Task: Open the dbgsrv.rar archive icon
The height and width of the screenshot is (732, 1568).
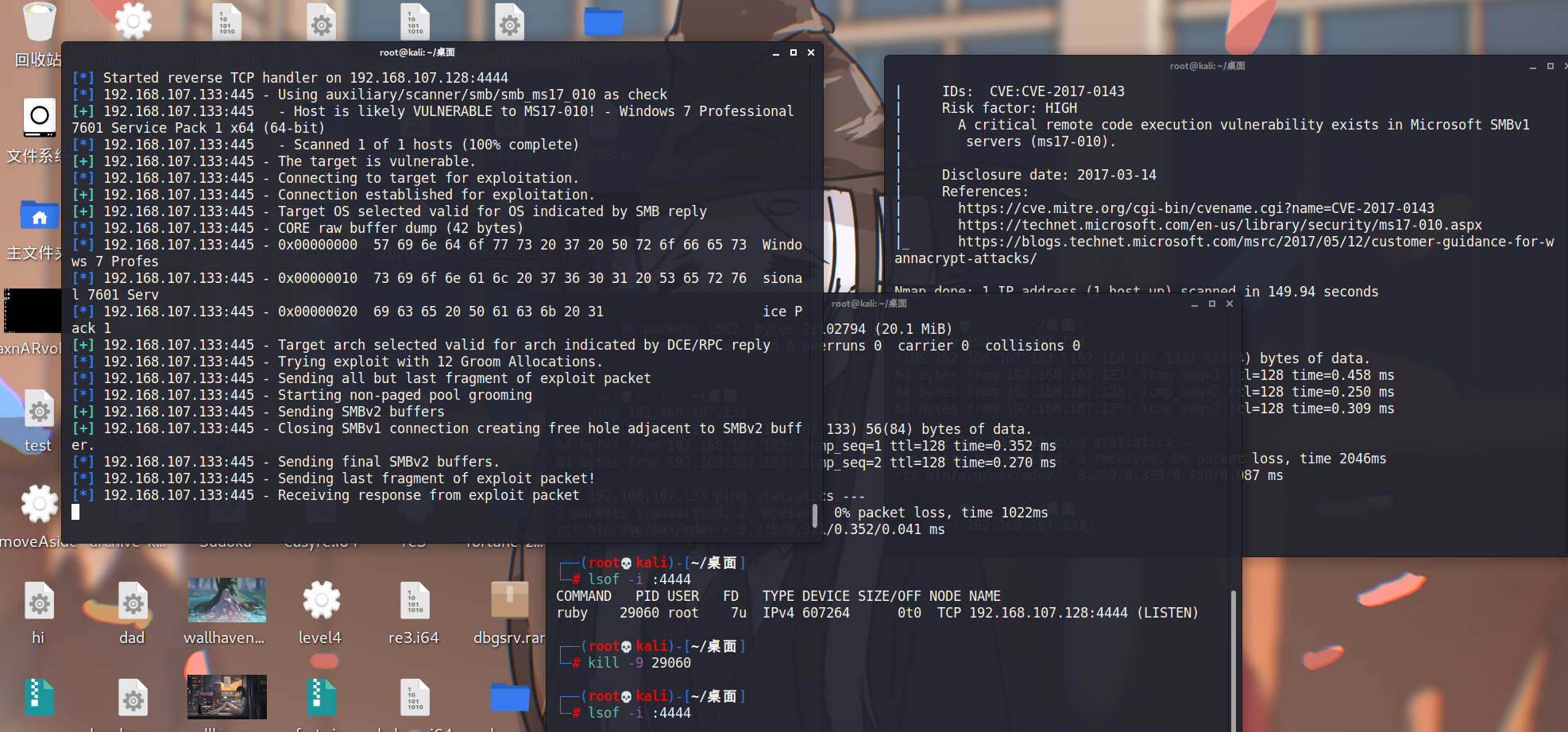Action: 509,600
